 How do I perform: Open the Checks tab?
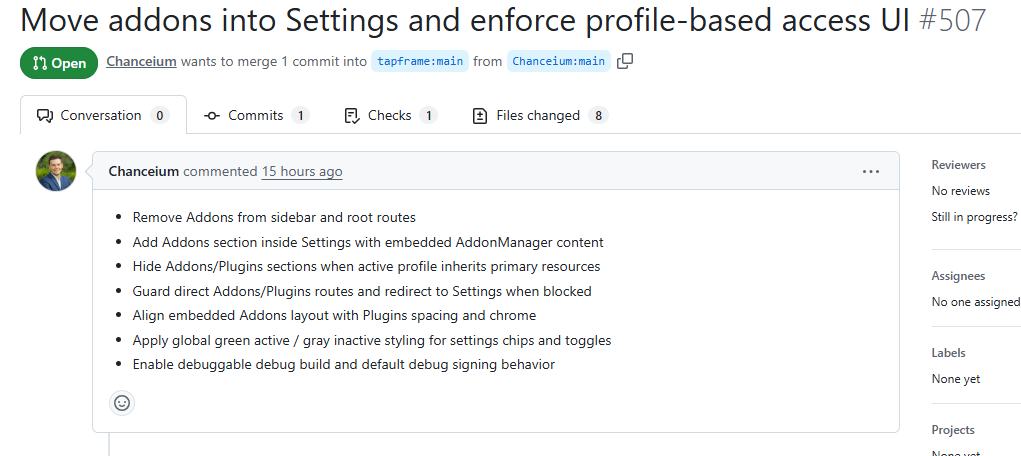click(x=391, y=115)
